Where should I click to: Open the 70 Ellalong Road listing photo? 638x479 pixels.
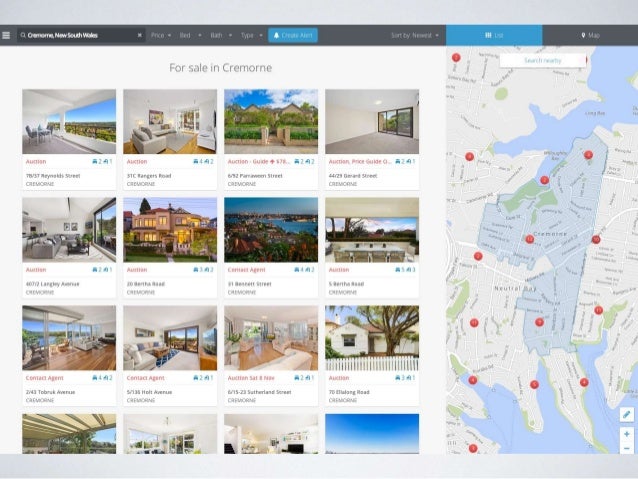[x=372, y=338]
